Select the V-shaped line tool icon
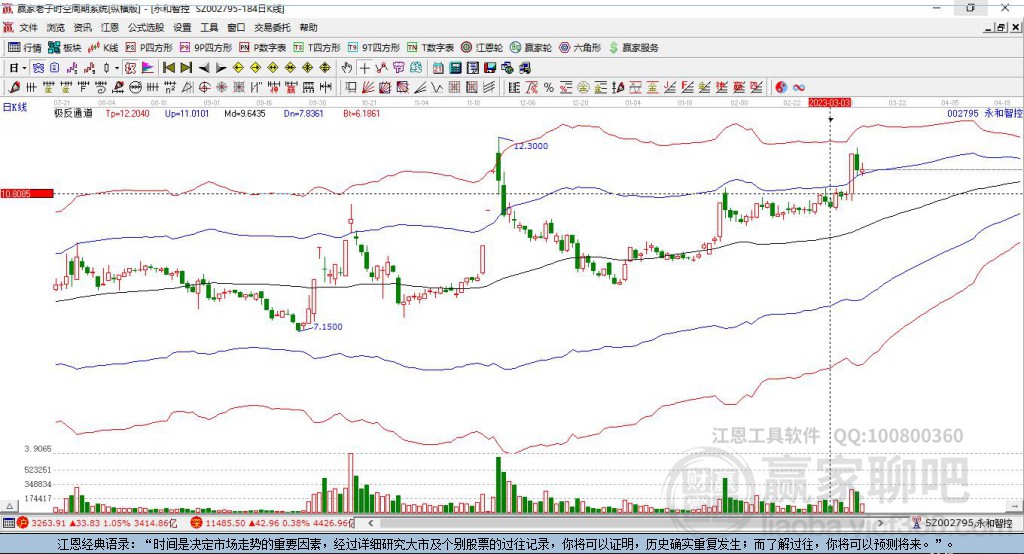 [436, 87]
